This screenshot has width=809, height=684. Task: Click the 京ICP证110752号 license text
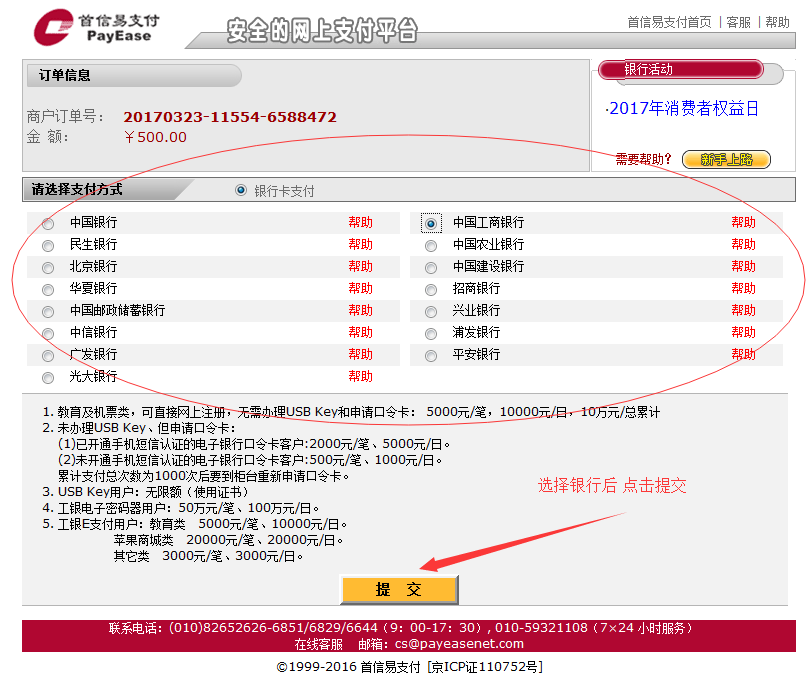click(x=485, y=667)
